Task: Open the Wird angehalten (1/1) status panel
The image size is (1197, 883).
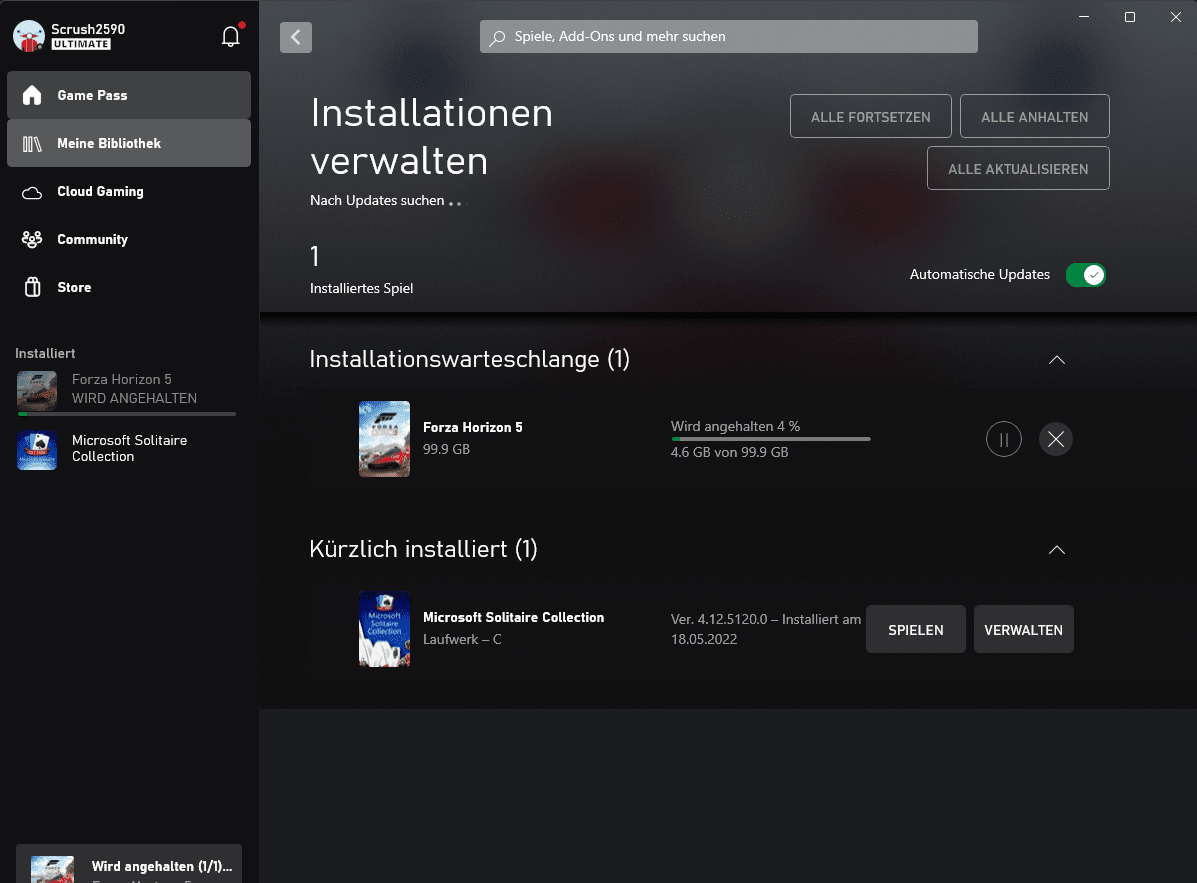Action: (129, 864)
